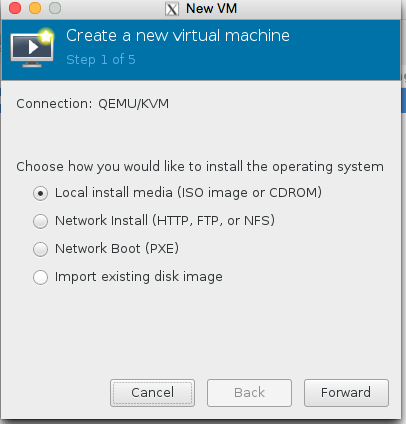Click the X11 icon beside the New VM title
Viewport: 406px width, 424px height.
(x=172, y=9)
